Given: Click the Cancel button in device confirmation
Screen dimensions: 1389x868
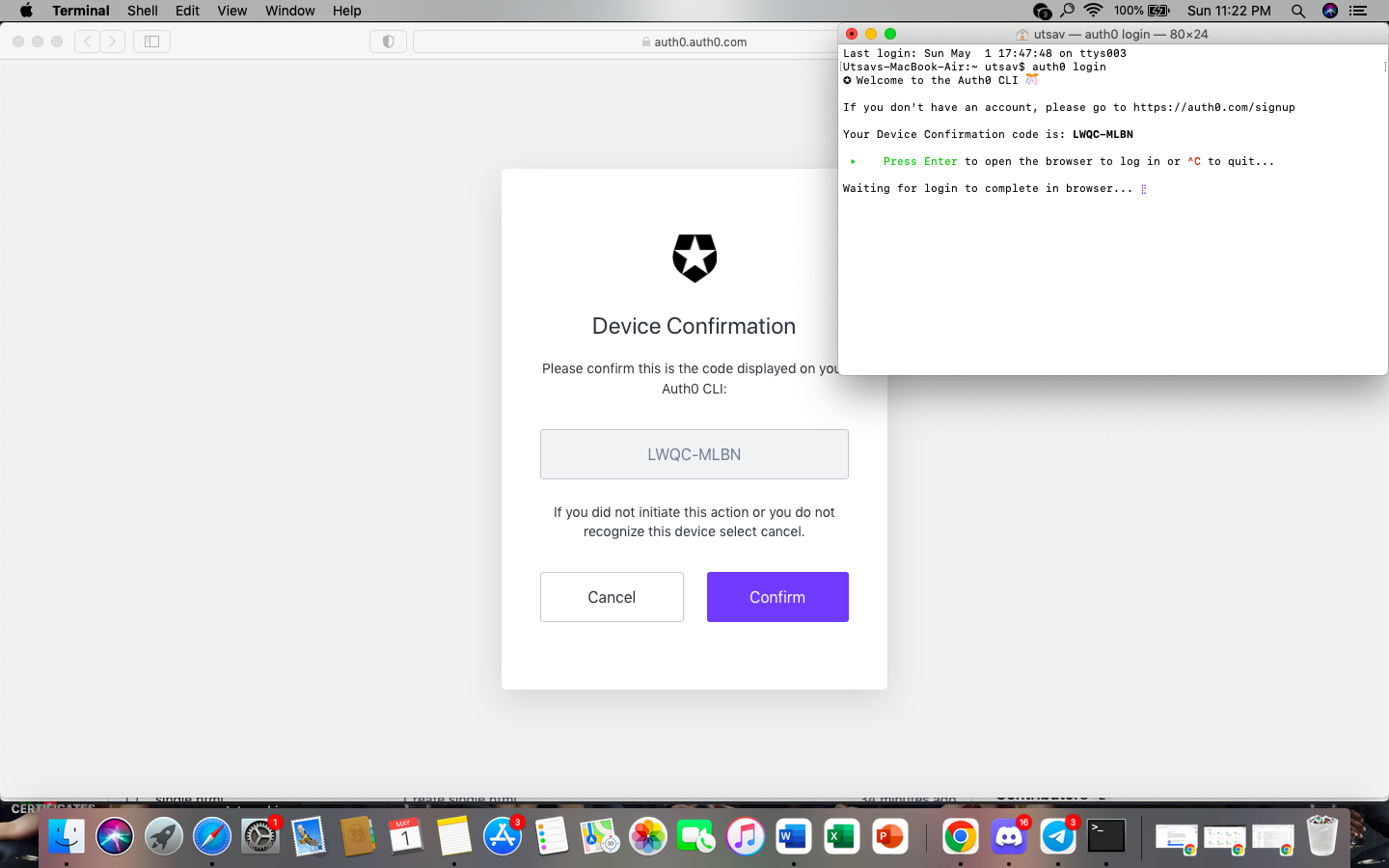Looking at the screenshot, I should (x=612, y=597).
